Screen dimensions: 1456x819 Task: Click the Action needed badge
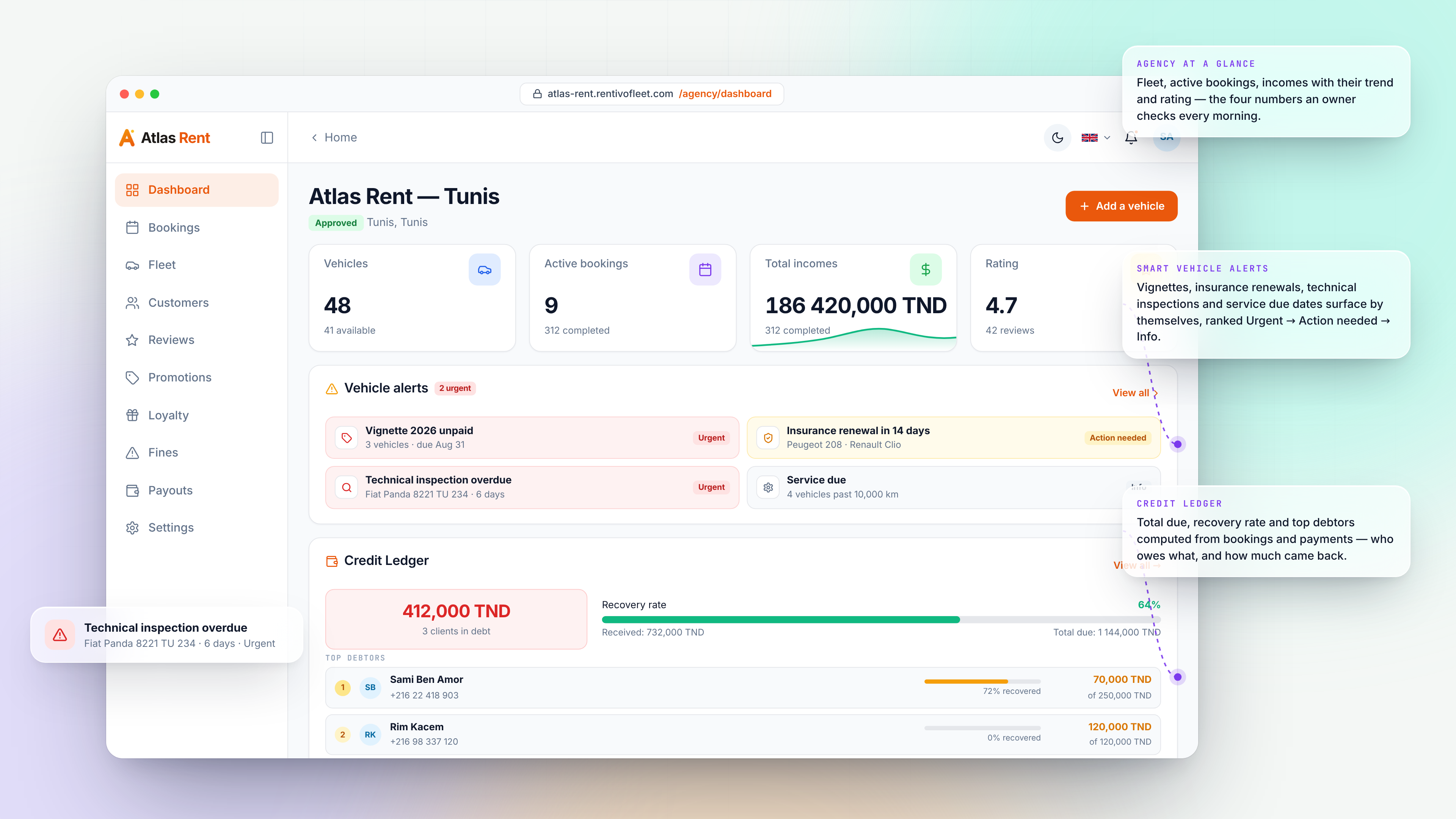tap(1117, 438)
